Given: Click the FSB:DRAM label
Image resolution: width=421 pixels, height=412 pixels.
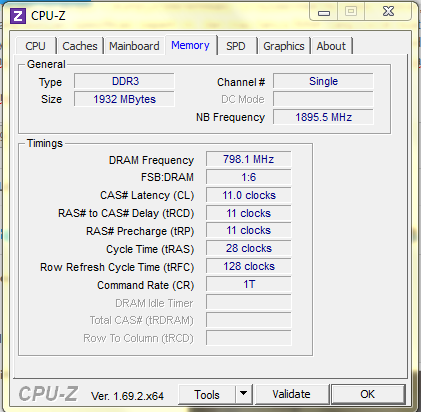Looking at the screenshot, I should tap(167, 177).
